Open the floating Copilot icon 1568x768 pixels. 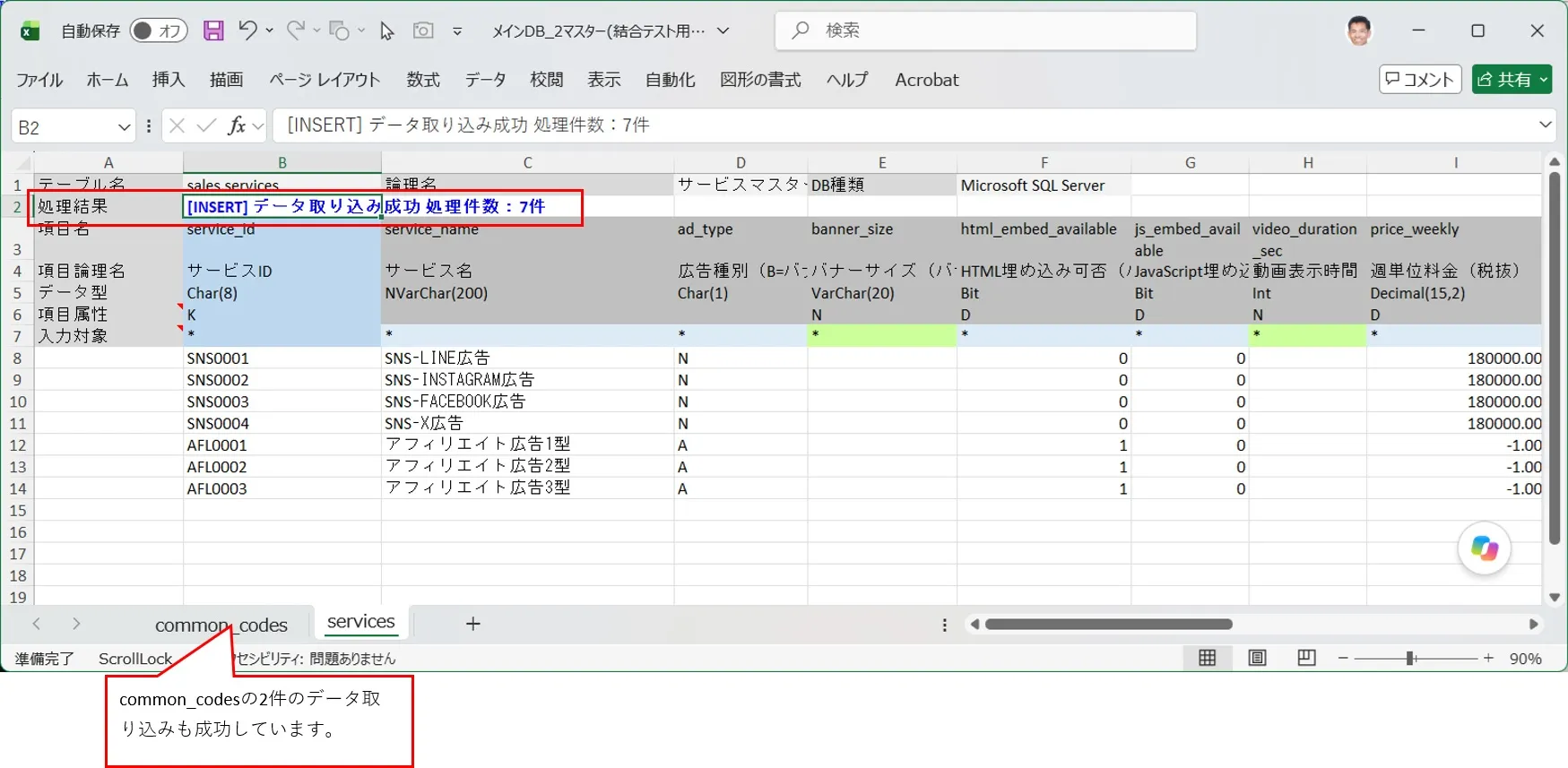pyautogui.click(x=1484, y=548)
